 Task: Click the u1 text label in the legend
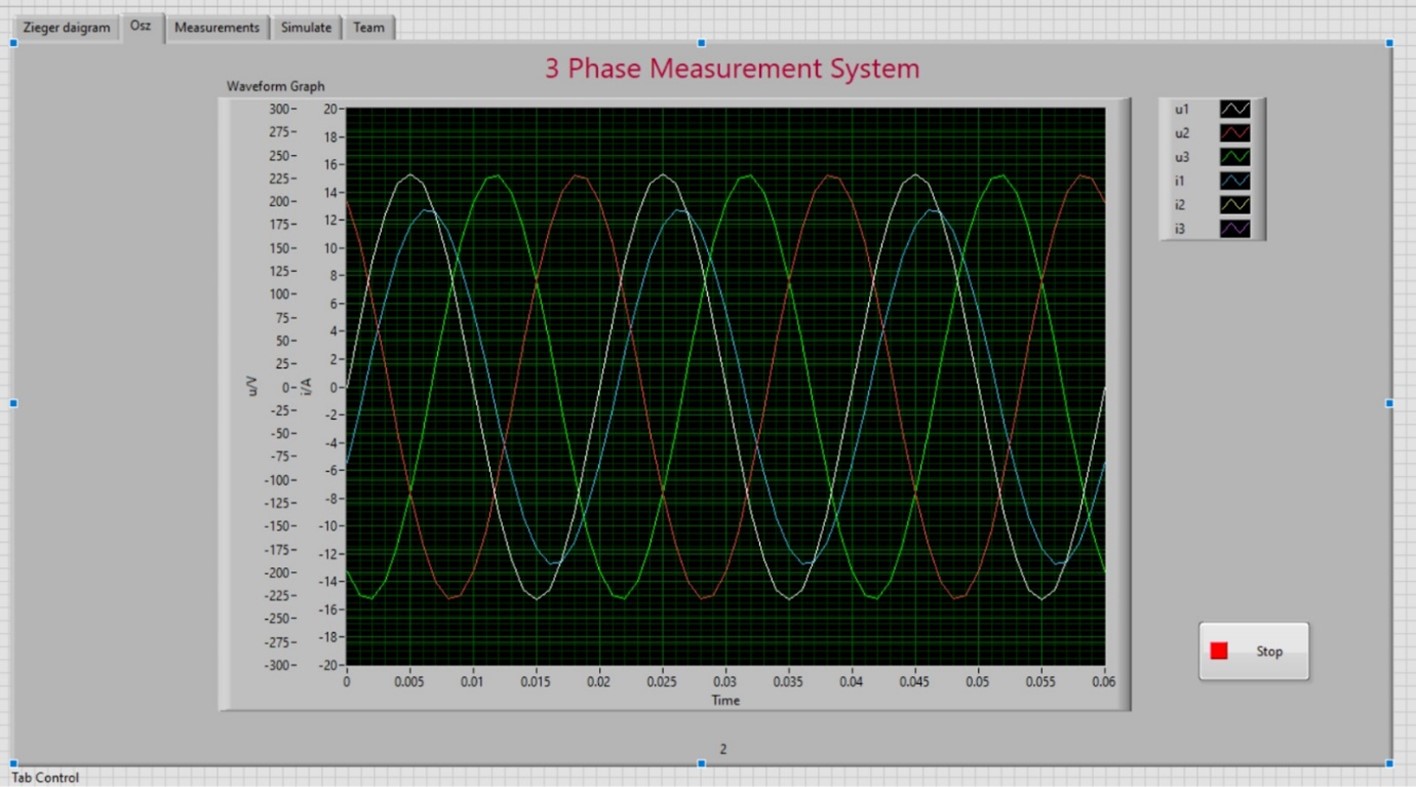tap(1180, 109)
